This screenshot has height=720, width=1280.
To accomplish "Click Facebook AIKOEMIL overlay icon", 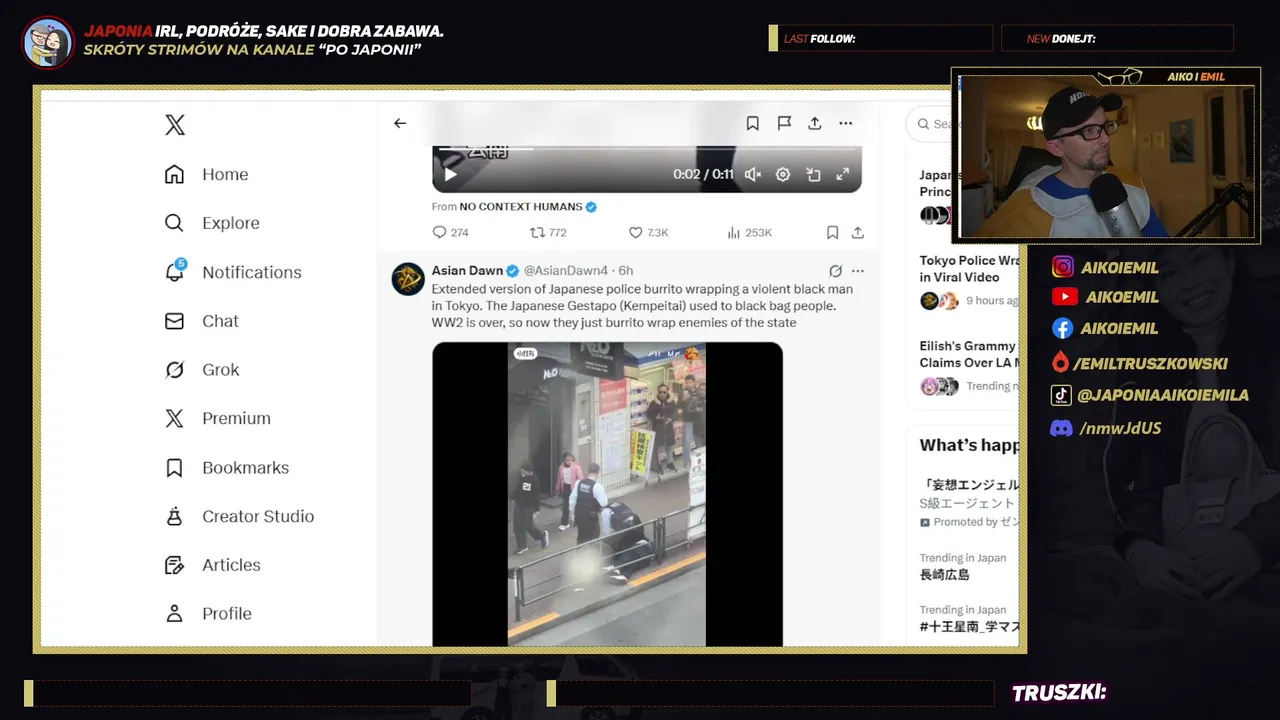I will [1063, 328].
